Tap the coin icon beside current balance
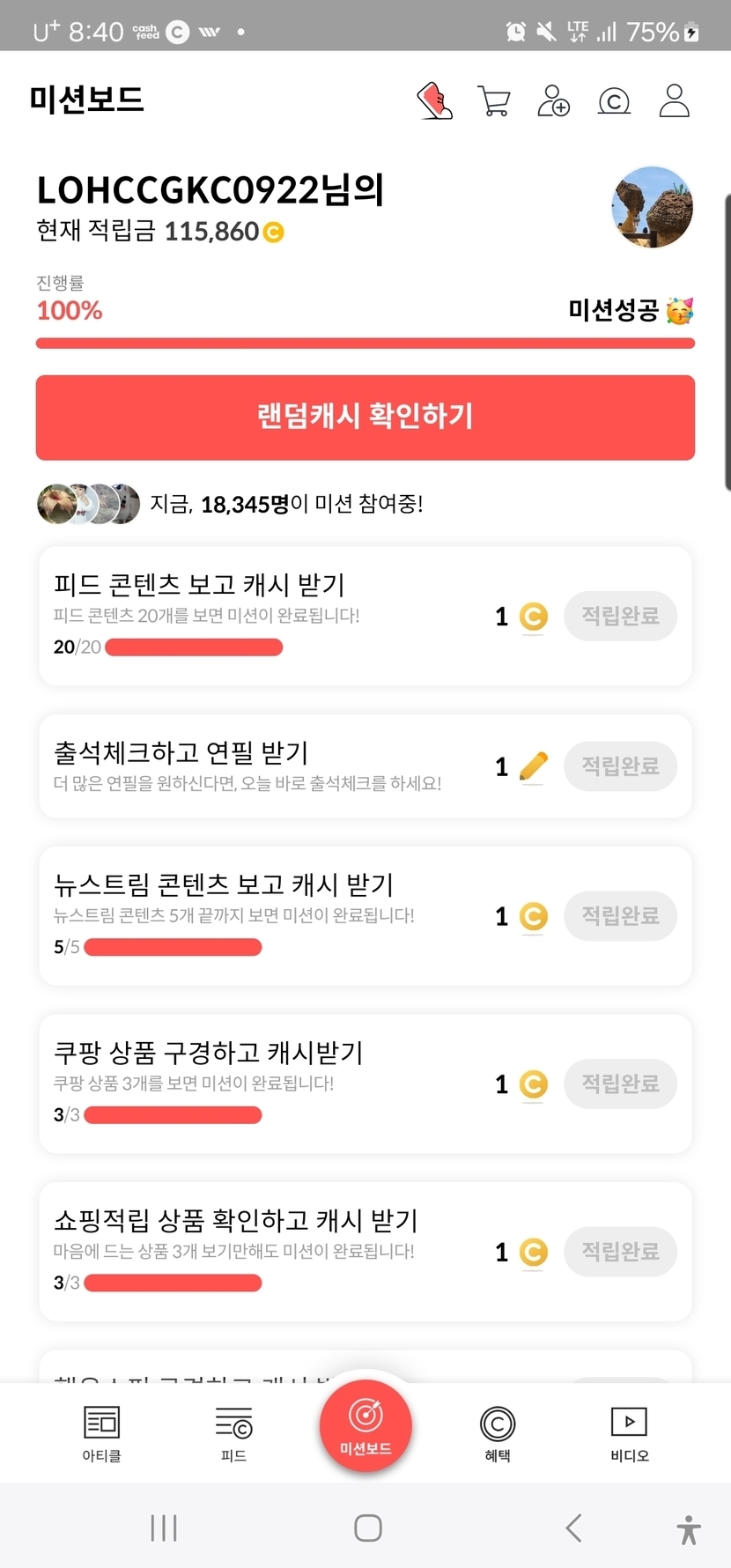This screenshot has width=731, height=1568. point(274,233)
